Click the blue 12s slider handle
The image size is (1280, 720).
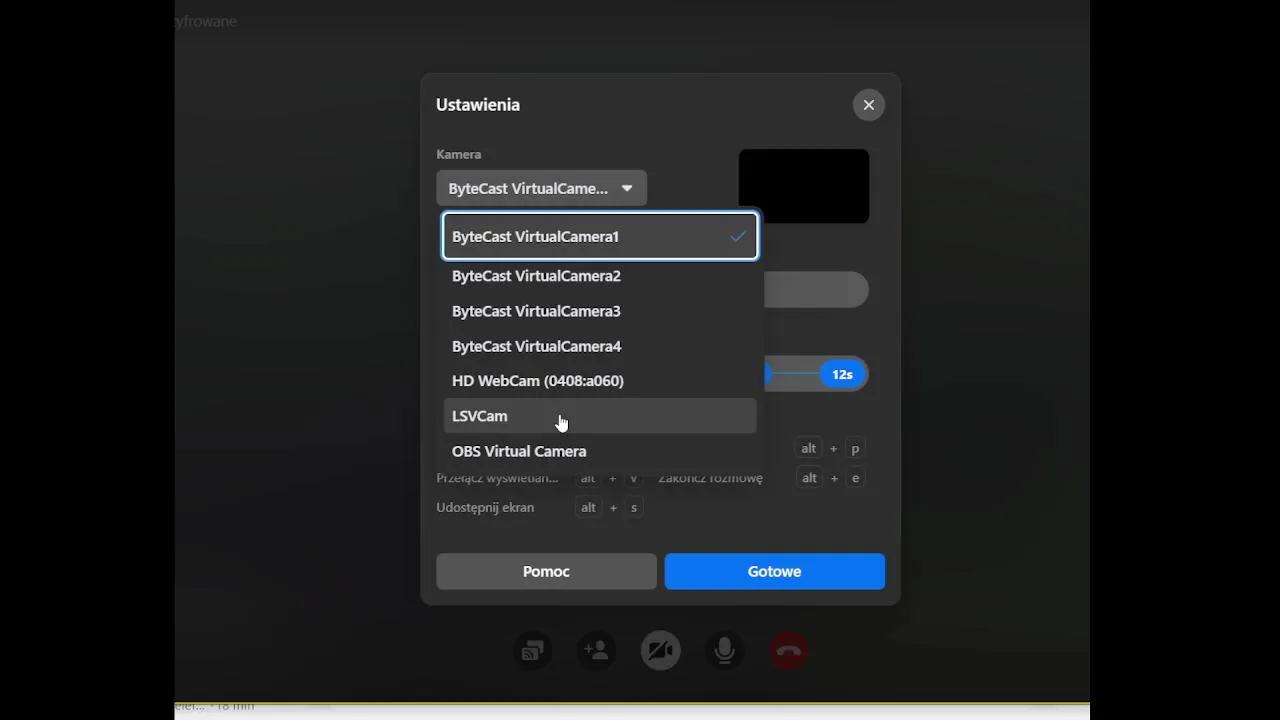click(842, 374)
